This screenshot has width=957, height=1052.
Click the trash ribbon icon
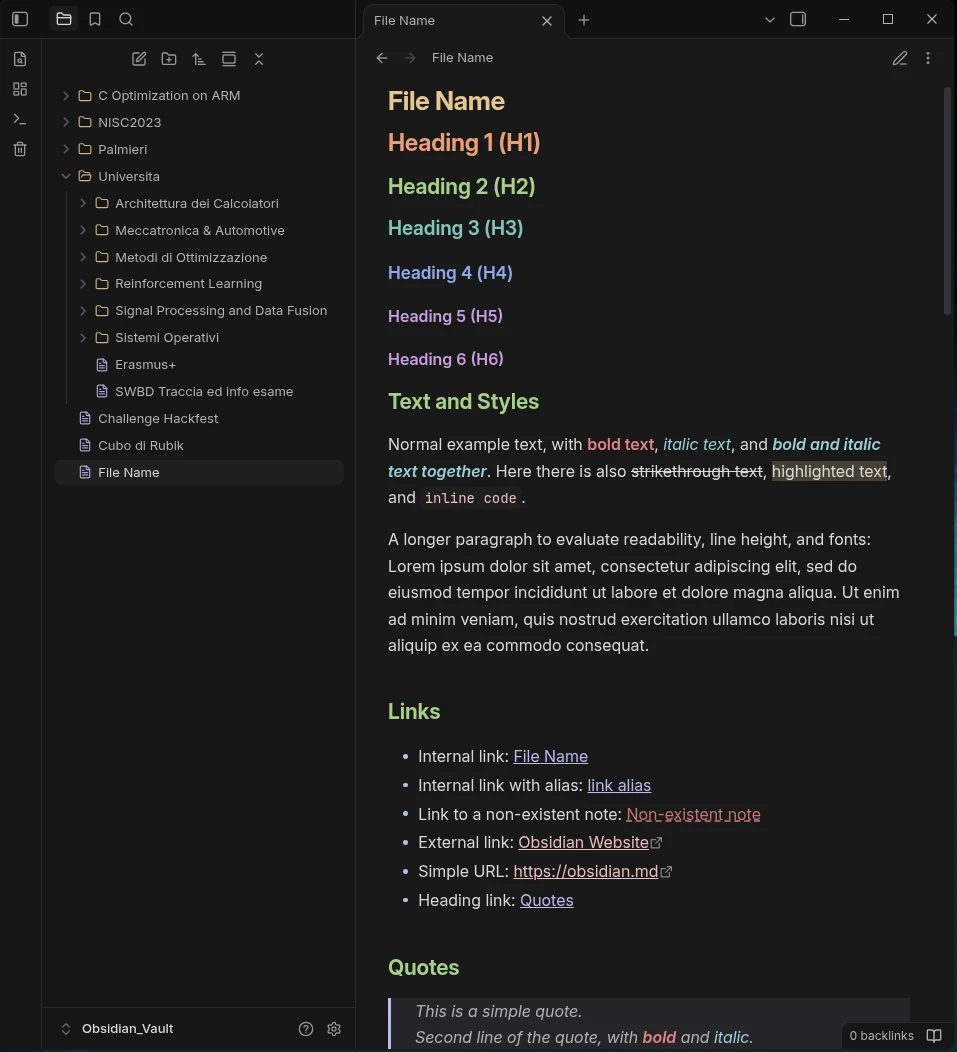tap(20, 149)
